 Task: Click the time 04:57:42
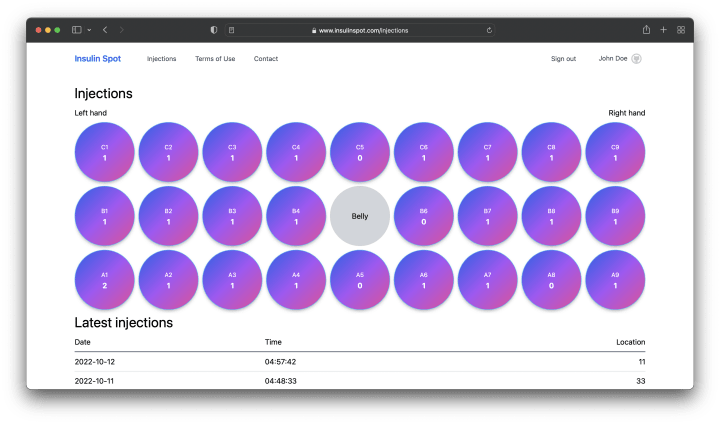click(280, 362)
